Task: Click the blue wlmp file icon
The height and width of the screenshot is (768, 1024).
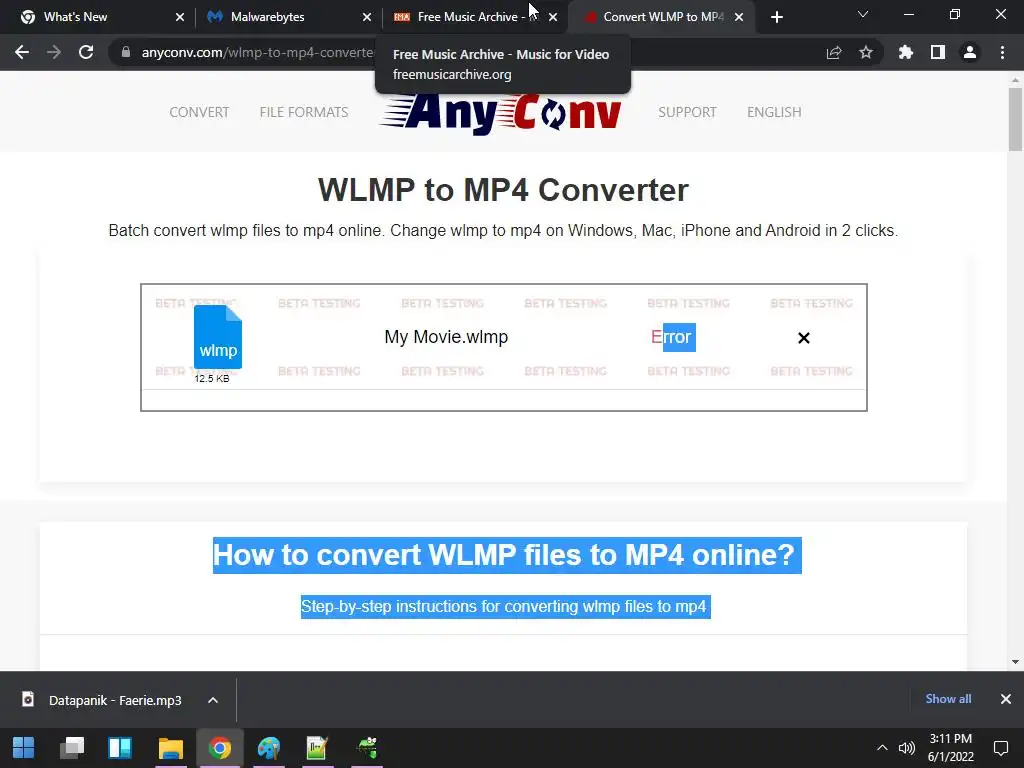Action: tap(217, 338)
